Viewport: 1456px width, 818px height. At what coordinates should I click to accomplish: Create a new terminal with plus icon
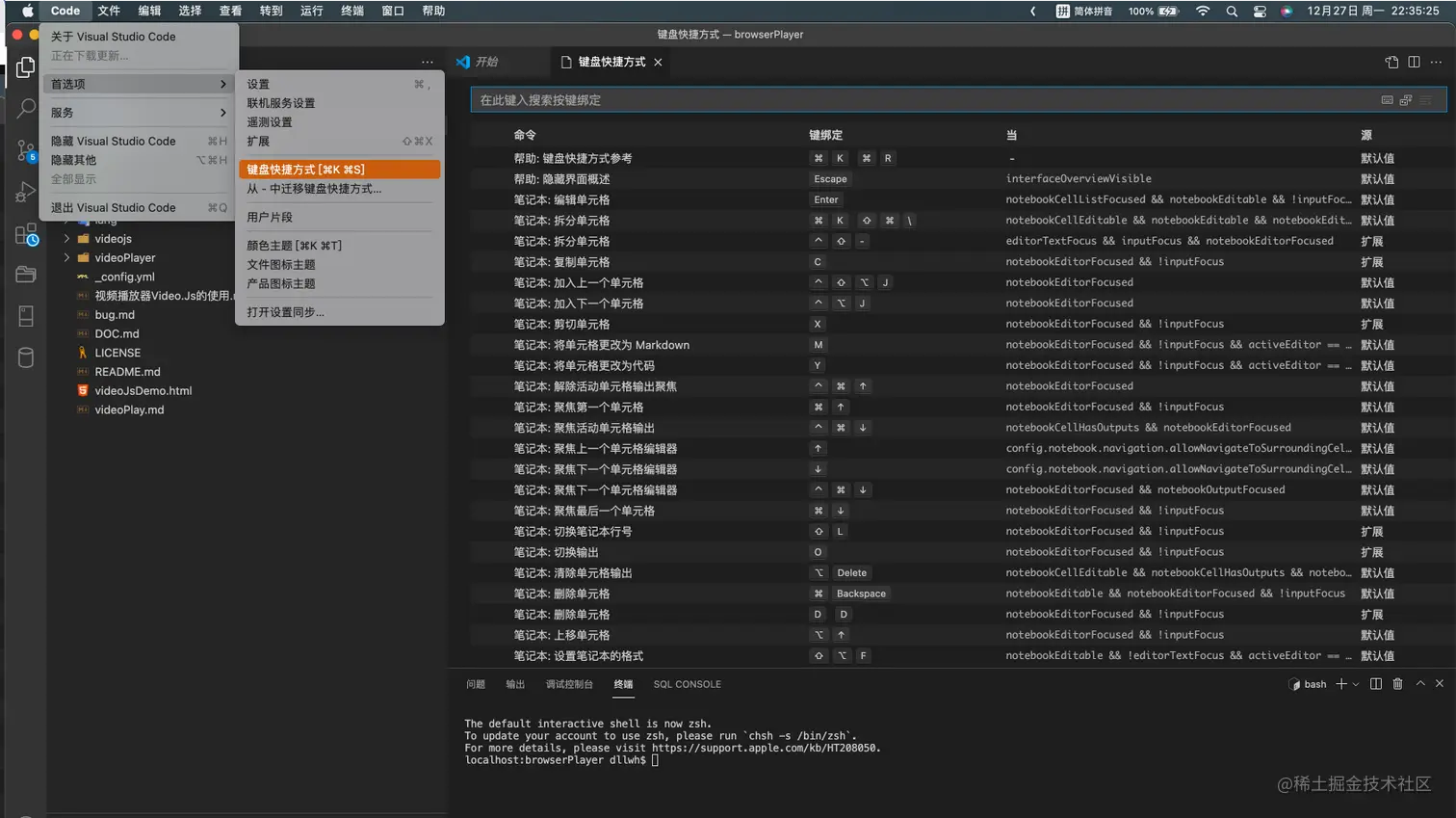pyautogui.click(x=1340, y=684)
